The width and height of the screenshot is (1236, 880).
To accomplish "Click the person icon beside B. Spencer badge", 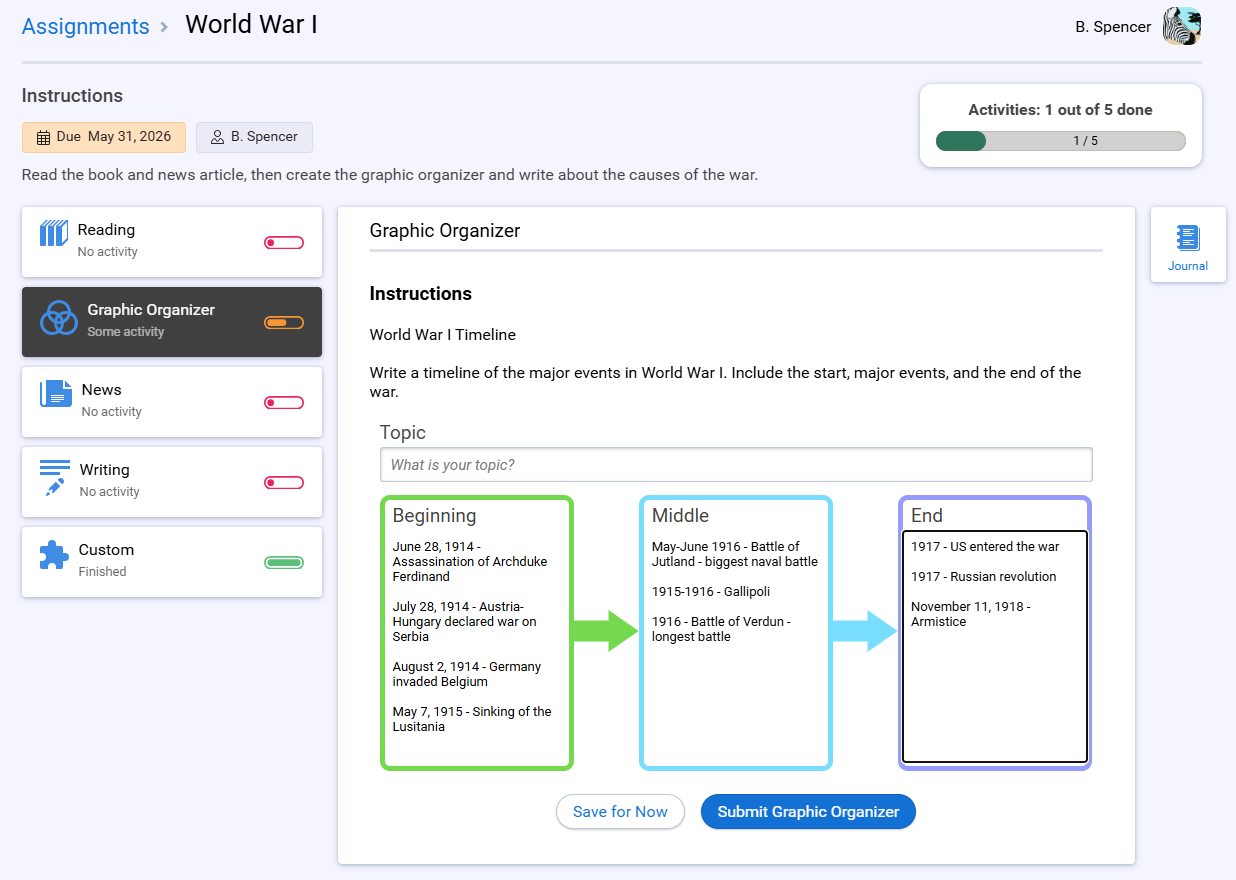I will coord(217,138).
